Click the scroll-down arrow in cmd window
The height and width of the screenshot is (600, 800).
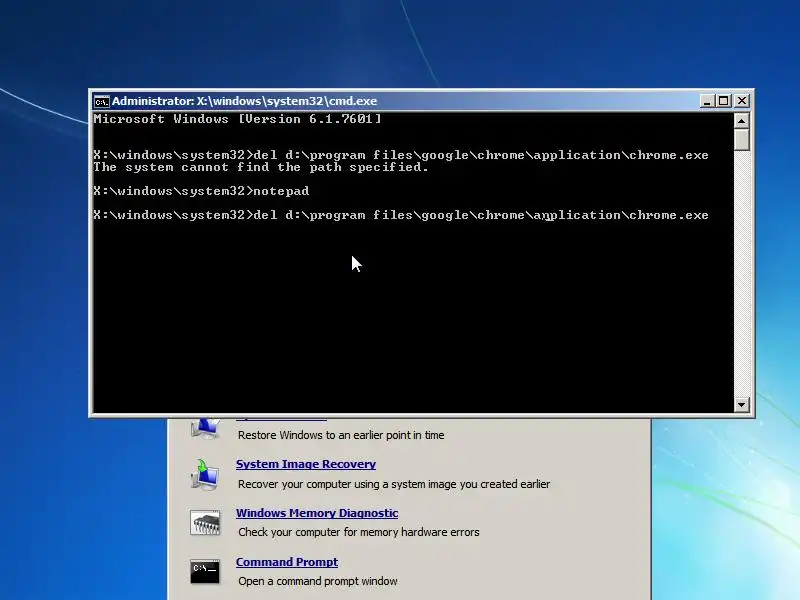[x=741, y=405]
